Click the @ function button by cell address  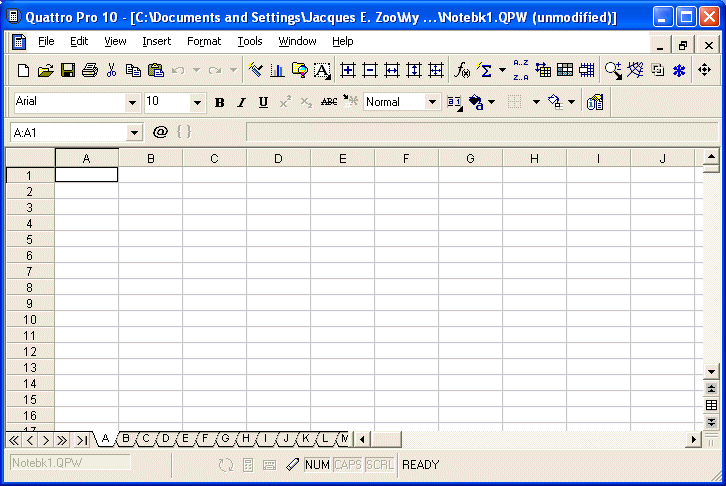point(160,132)
